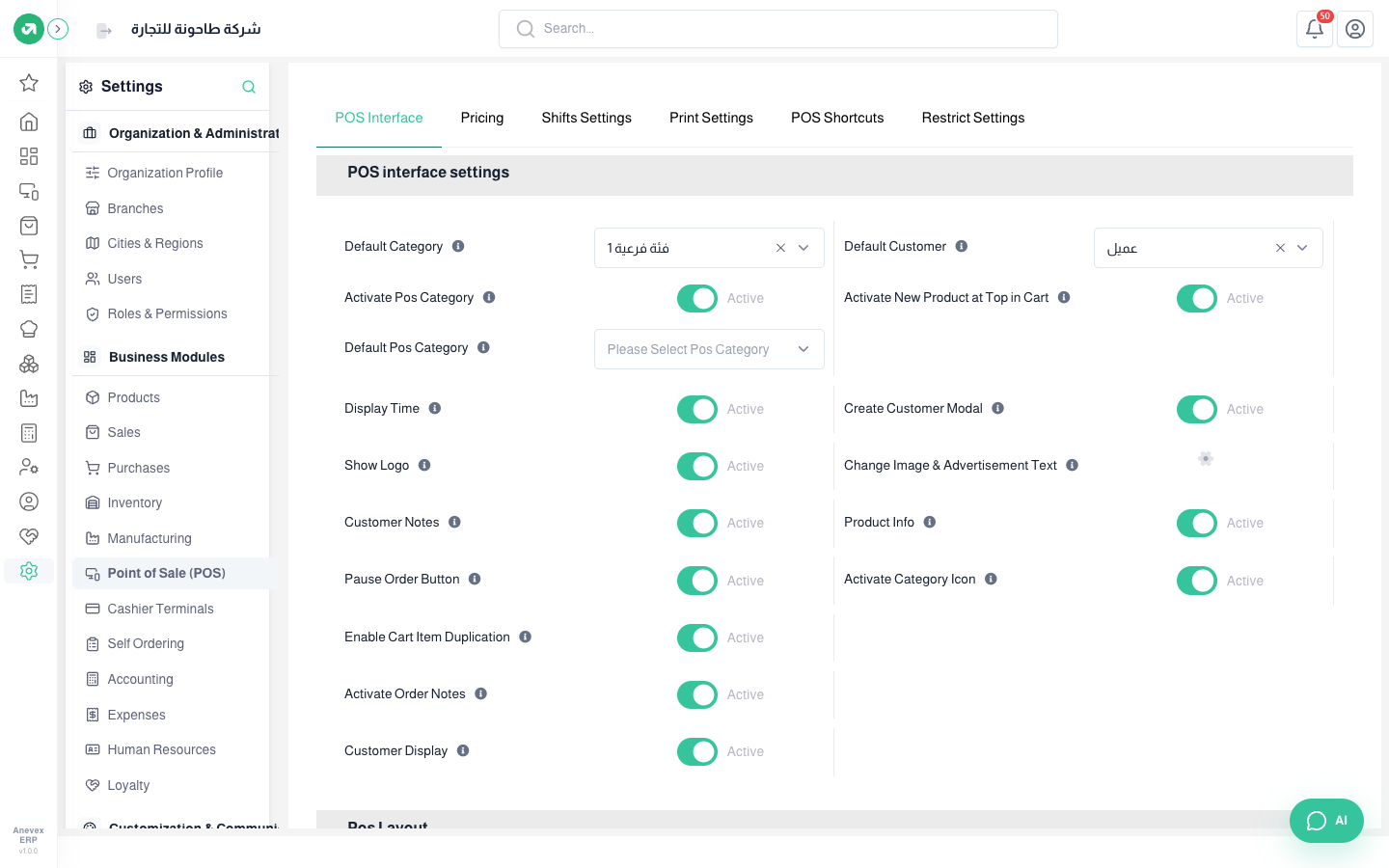This screenshot has height=868, width=1389.
Task: Disable the Show Logo switch
Action: click(x=696, y=466)
